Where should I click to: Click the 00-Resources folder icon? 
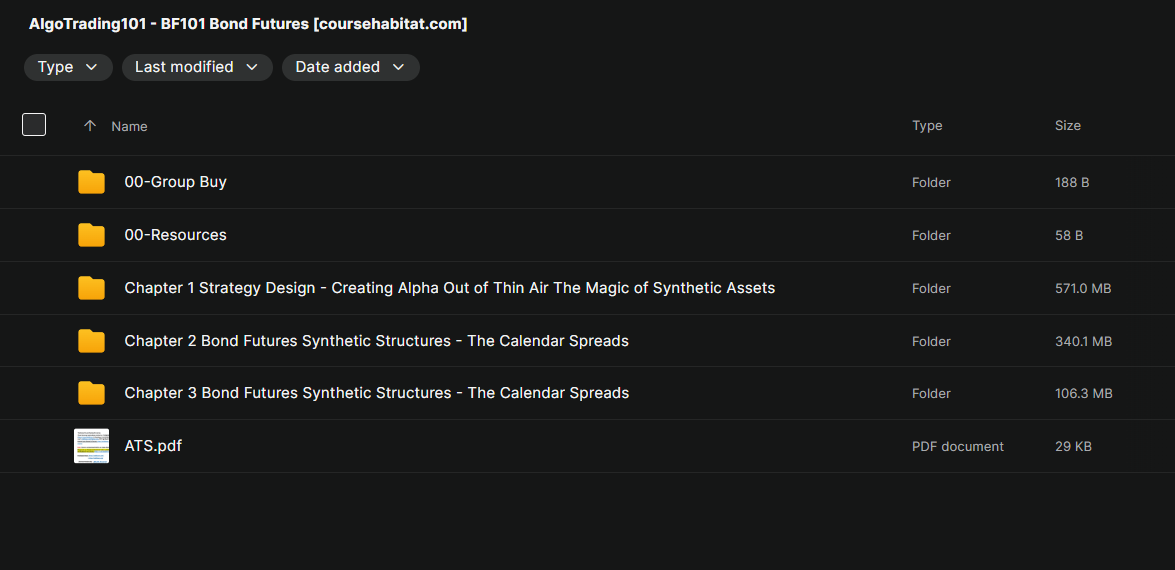(91, 235)
